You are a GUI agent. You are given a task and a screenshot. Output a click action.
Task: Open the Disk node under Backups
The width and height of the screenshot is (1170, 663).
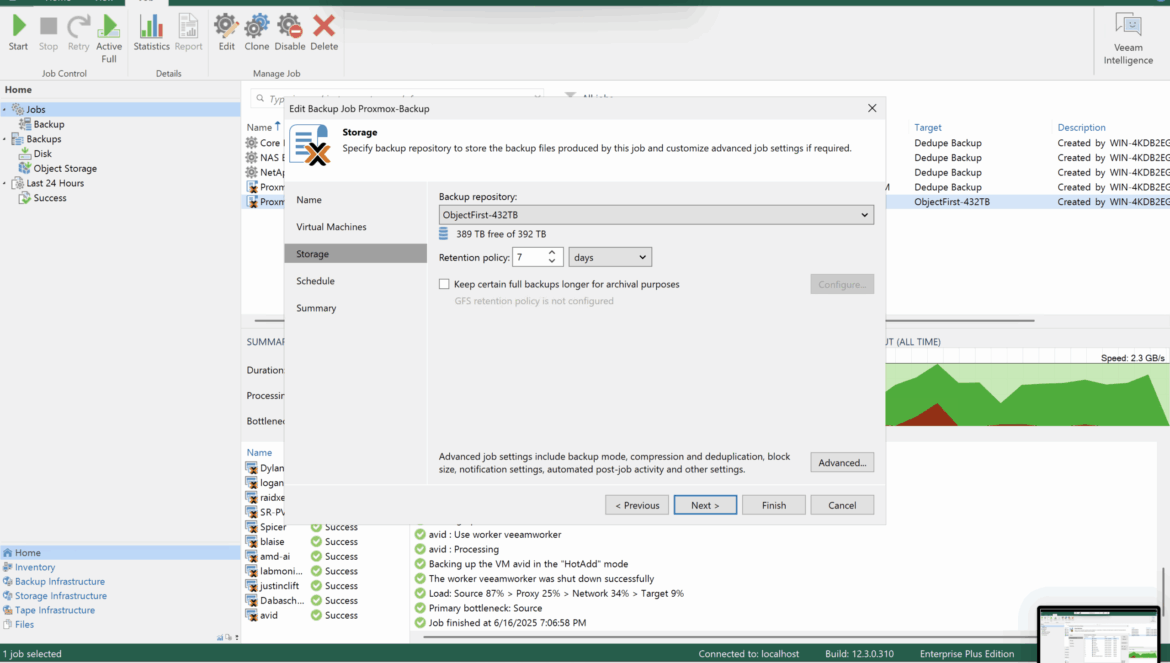(x=43, y=154)
